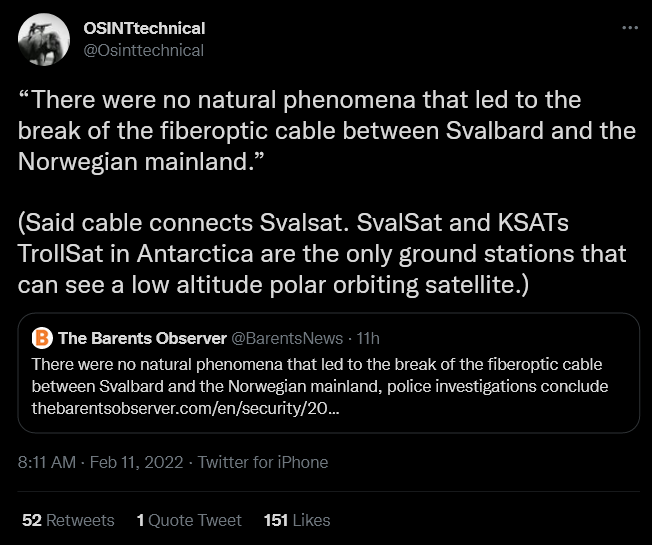Viewport: 652px width, 545px height.
Task: View the 1 Quote Tweet list
Action: point(189,520)
